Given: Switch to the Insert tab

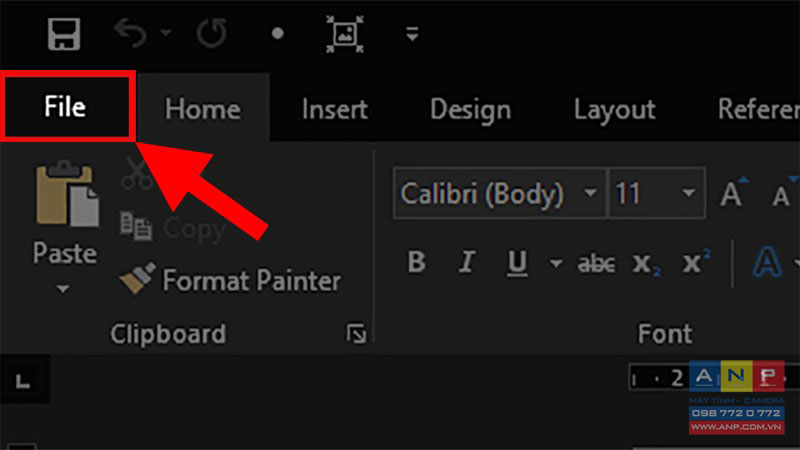Looking at the screenshot, I should pyautogui.click(x=335, y=109).
